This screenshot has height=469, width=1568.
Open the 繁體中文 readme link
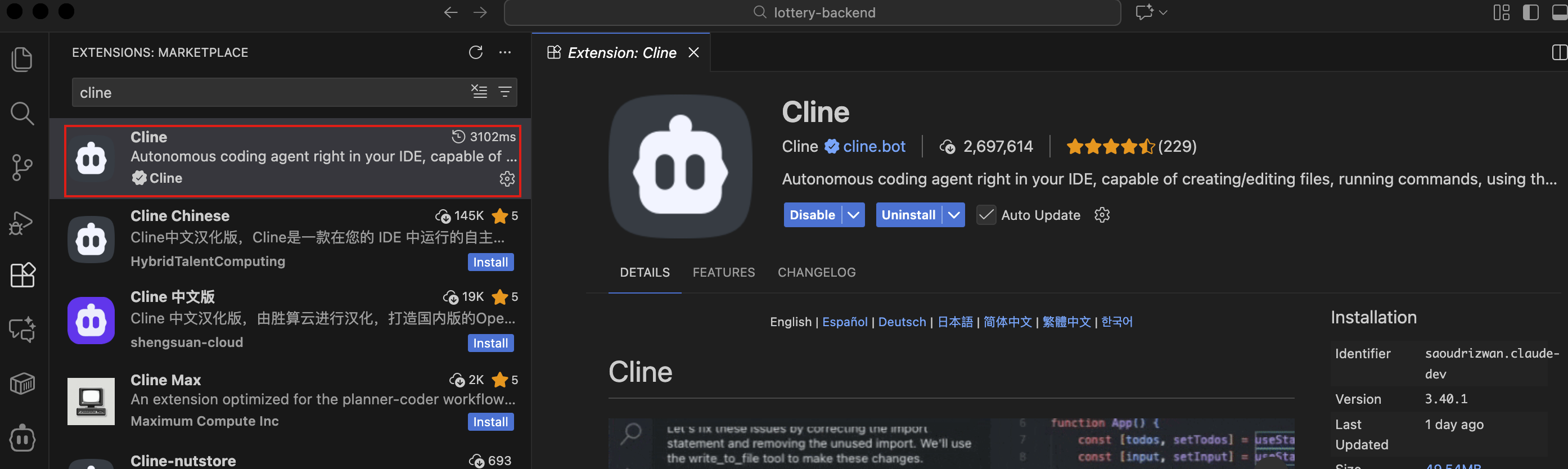pos(1066,322)
